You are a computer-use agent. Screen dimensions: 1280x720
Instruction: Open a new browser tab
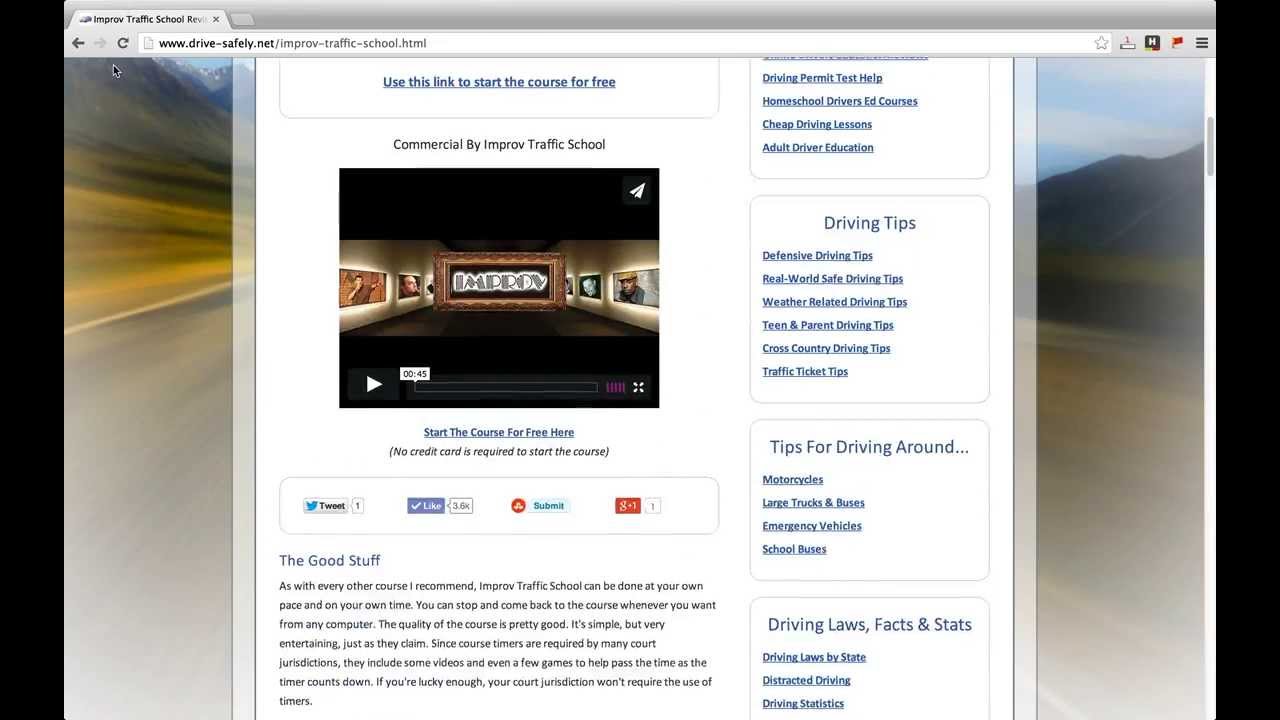pyautogui.click(x=242, y=19)
